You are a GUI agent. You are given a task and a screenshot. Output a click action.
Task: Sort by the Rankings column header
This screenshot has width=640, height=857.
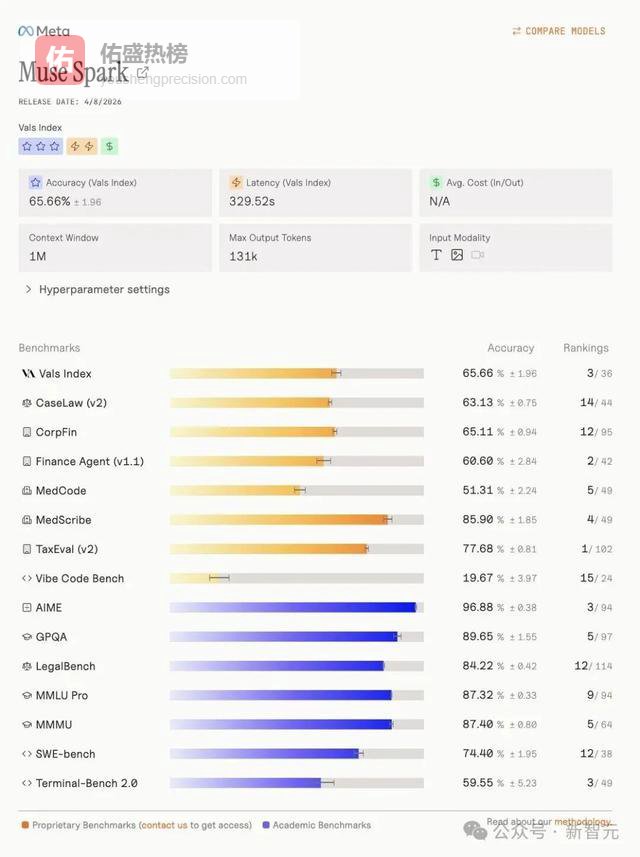pos(585,348)
